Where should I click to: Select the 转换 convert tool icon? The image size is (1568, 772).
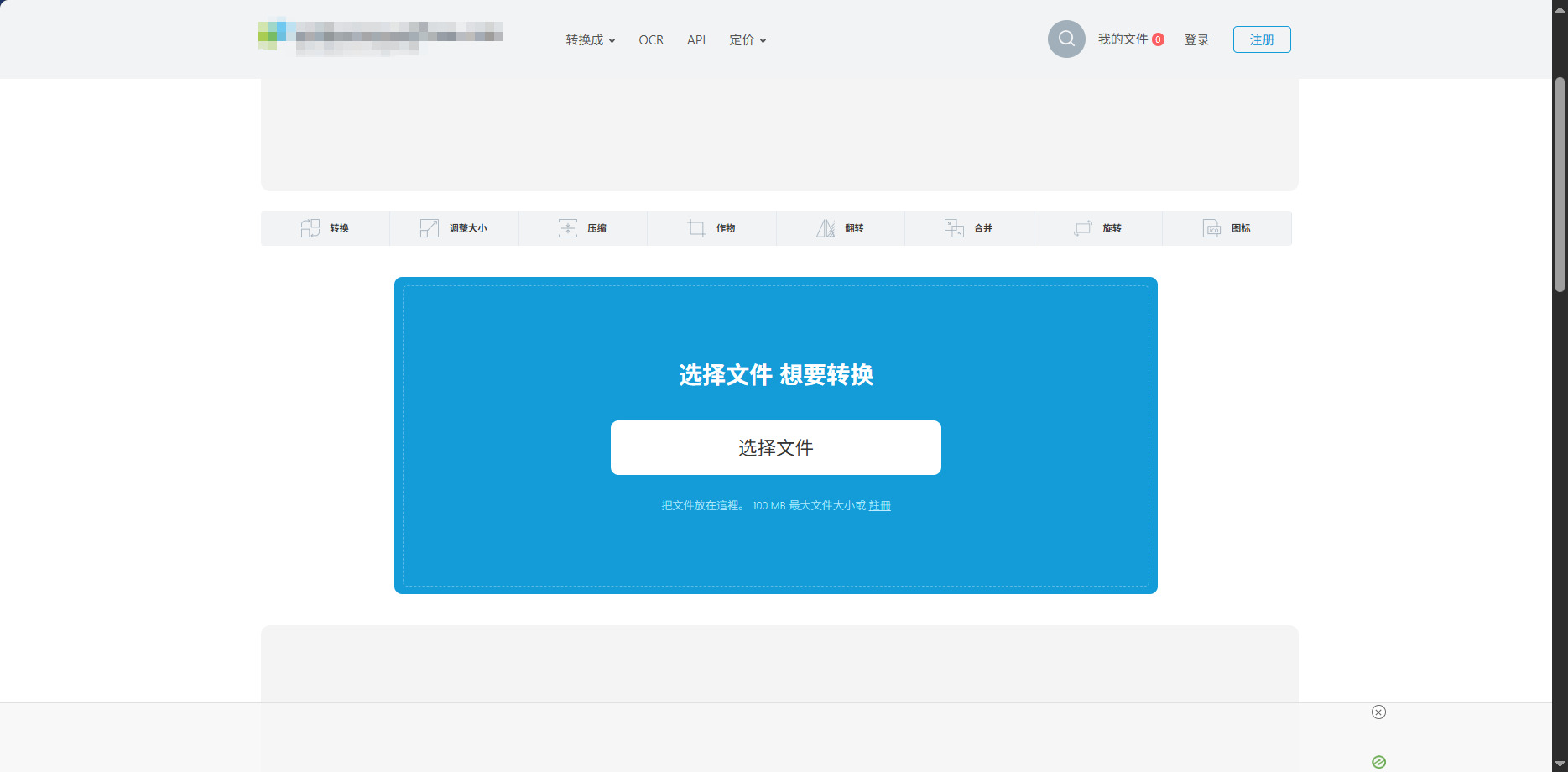(x=310, y=228)
